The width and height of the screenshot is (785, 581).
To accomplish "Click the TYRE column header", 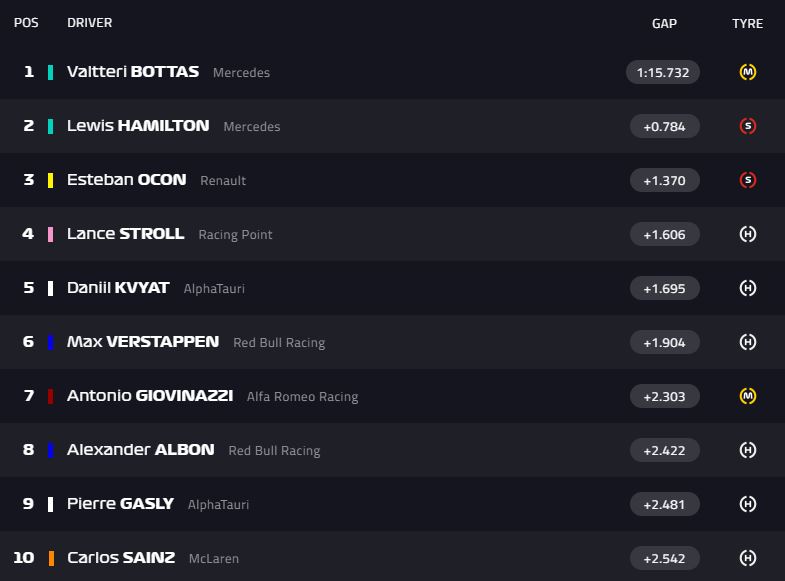I will pyautogui.click(x=747, y=23).
